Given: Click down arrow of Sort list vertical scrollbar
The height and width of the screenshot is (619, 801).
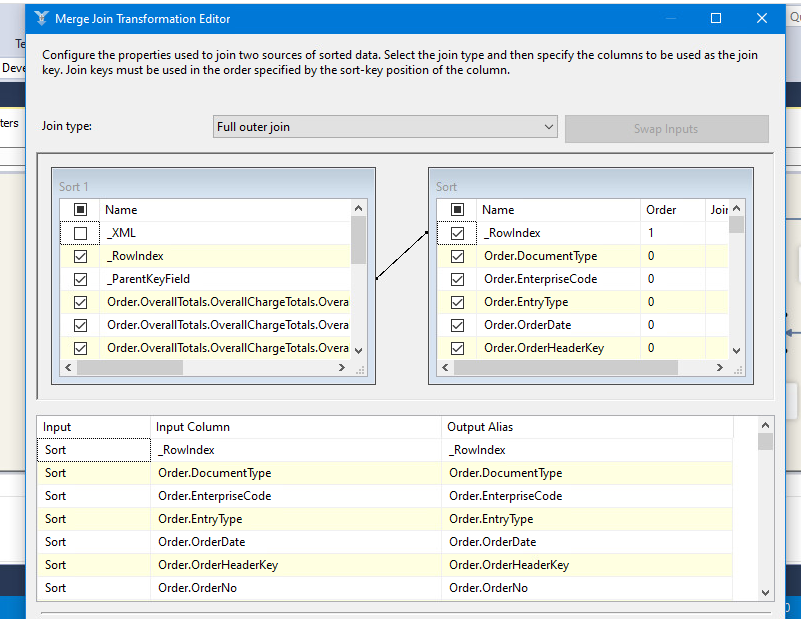Looking at the screenshot, I should (x=736, y=350).
